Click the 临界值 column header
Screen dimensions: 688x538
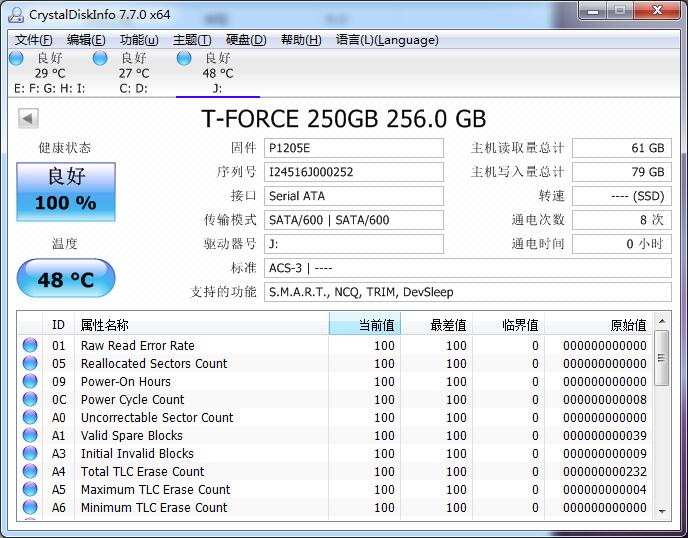click(509, 325)
